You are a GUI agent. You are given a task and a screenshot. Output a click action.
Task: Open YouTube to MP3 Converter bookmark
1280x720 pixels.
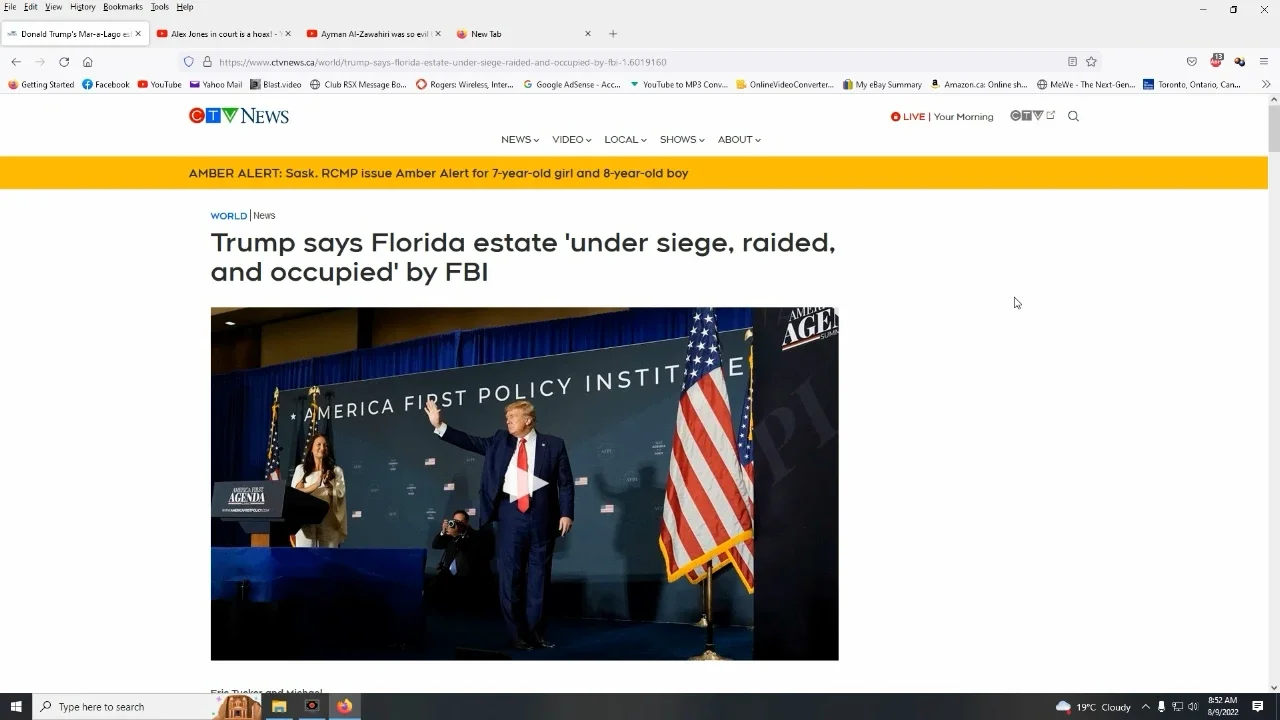point(679,85)
